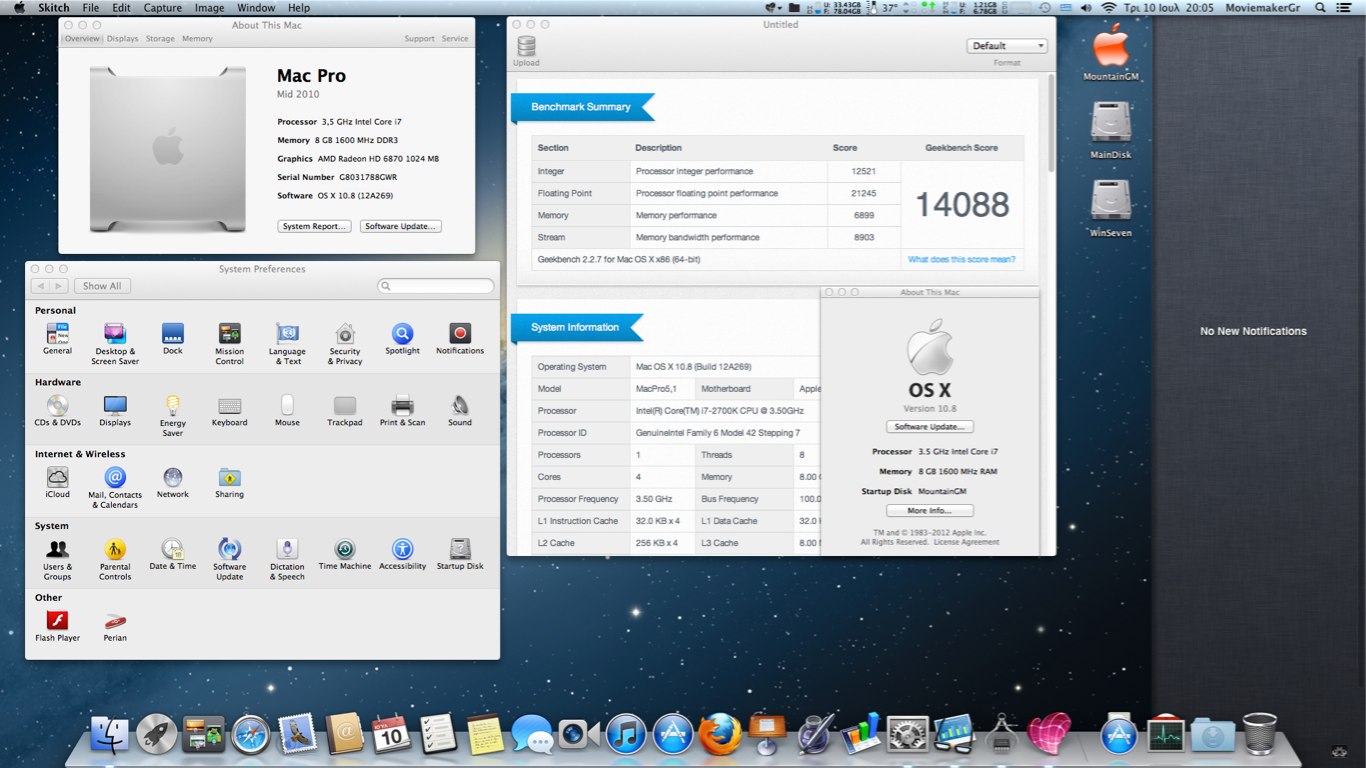This screenshot has height=768, width=1366.
Task: Click the Geekbench Score value 14088
Action: (x=962, y=205)
